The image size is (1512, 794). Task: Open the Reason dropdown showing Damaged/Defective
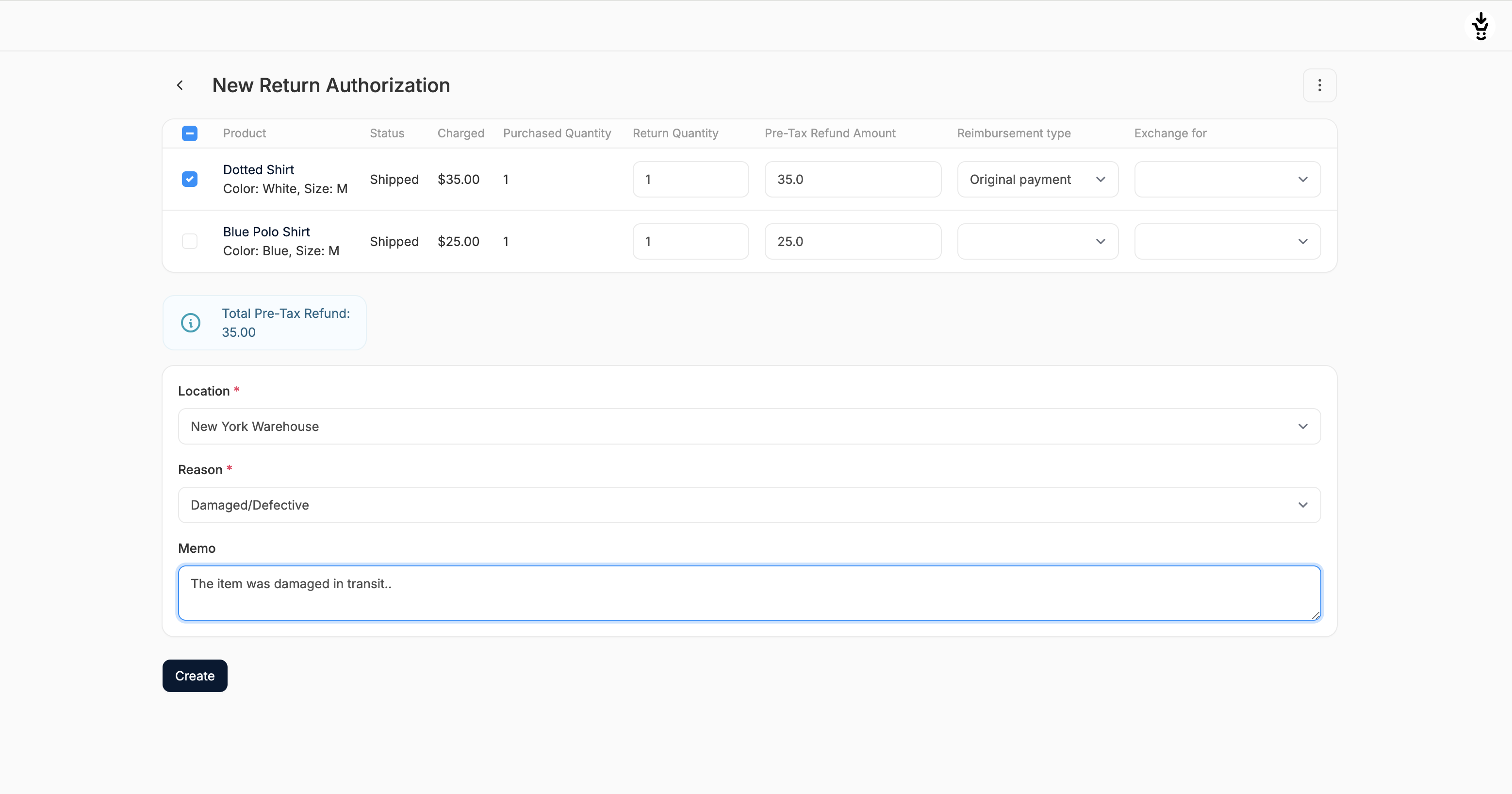click(749, 505)
